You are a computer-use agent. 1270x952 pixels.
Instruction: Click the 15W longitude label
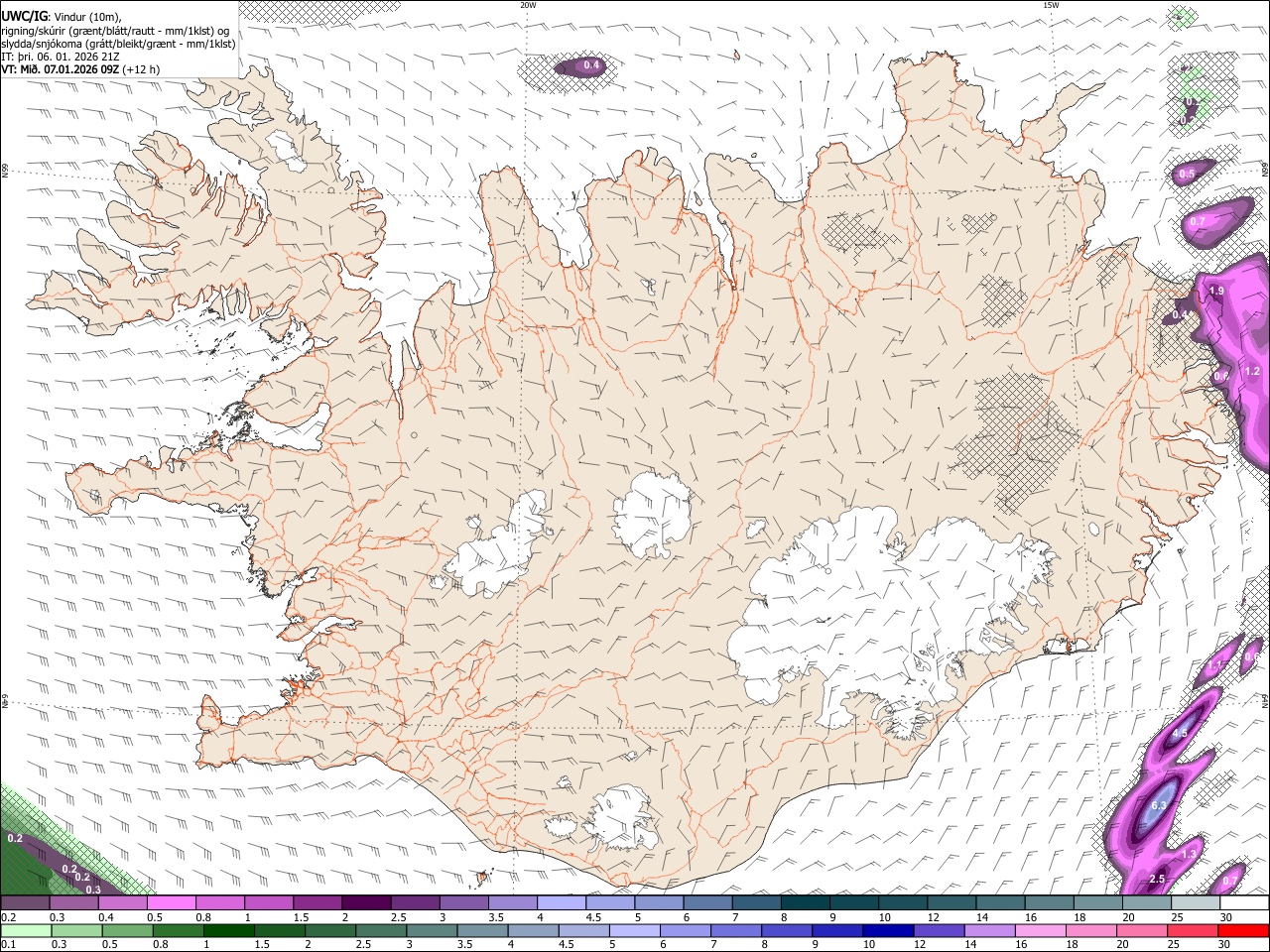(x=1051, y=5)
